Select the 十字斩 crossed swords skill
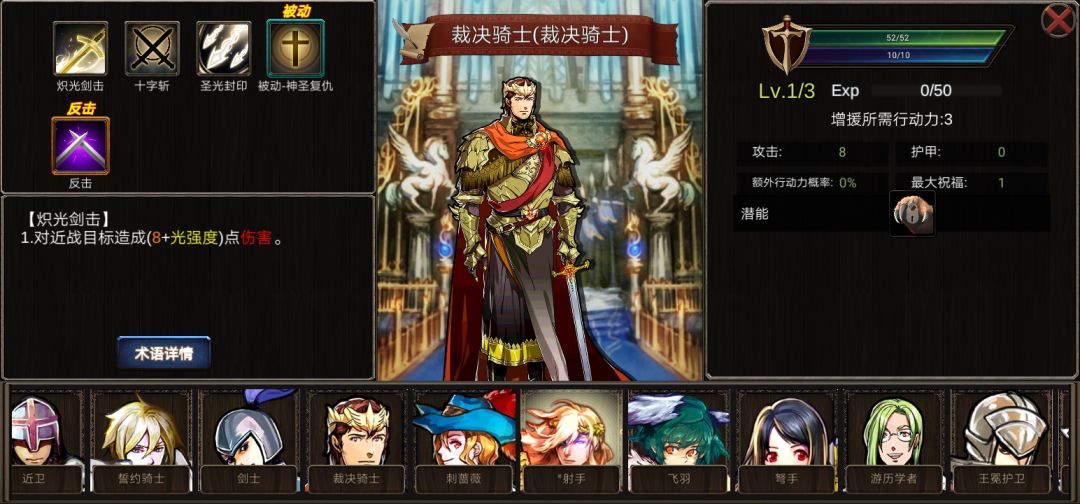Viewport: 1080px width, 504px height. coord(152,48)
